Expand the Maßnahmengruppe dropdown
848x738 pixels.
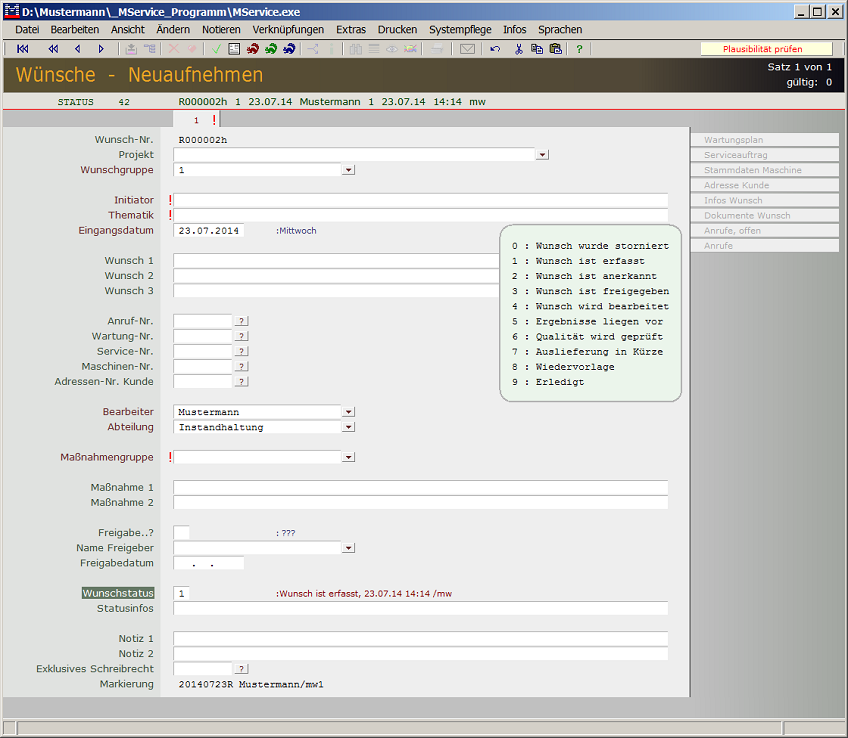tap(348, 457)
